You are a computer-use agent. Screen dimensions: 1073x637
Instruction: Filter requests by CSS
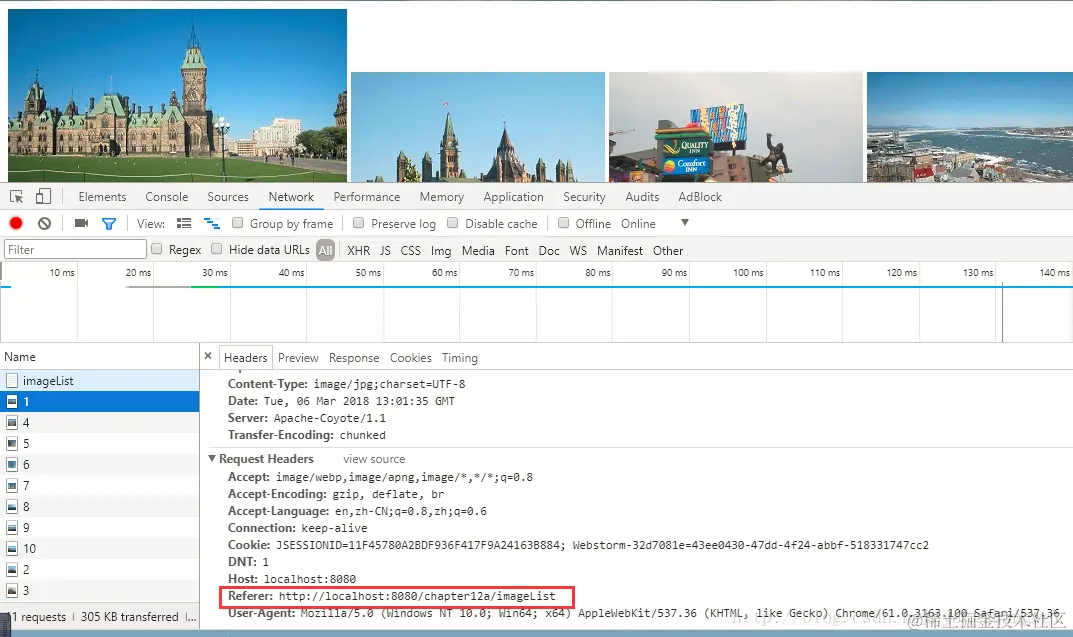pos(411,250)
